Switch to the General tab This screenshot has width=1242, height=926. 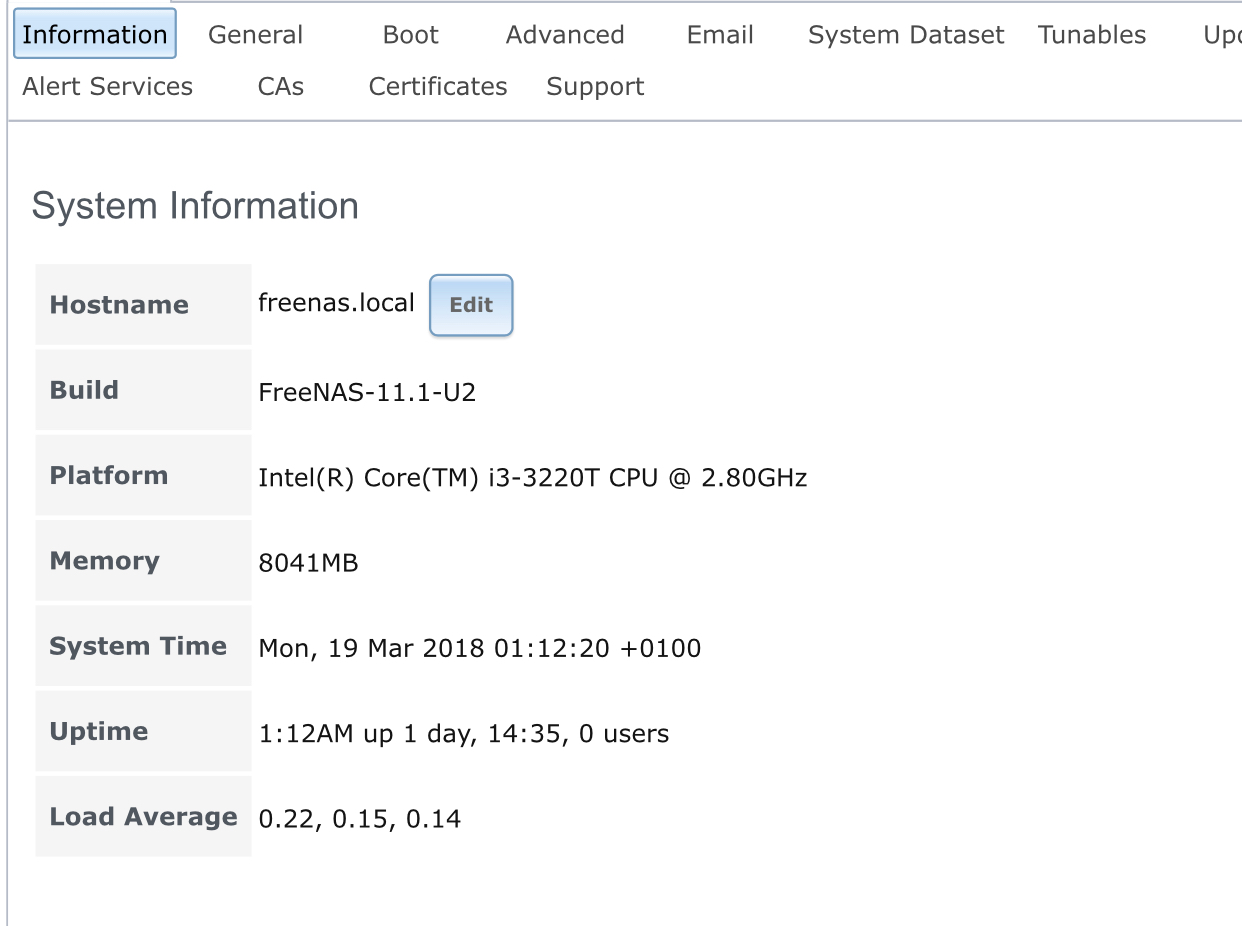pos(255,35)
